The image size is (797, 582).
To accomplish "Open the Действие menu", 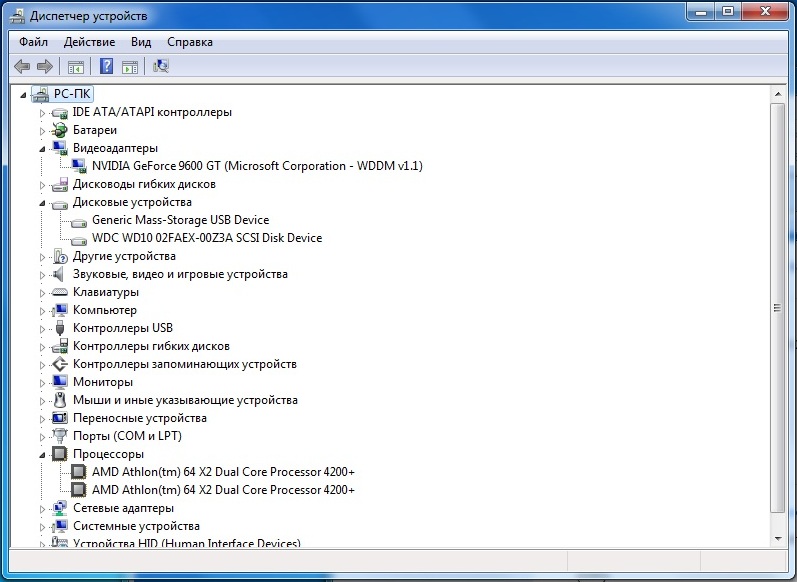I will click(x=89, y=42).
